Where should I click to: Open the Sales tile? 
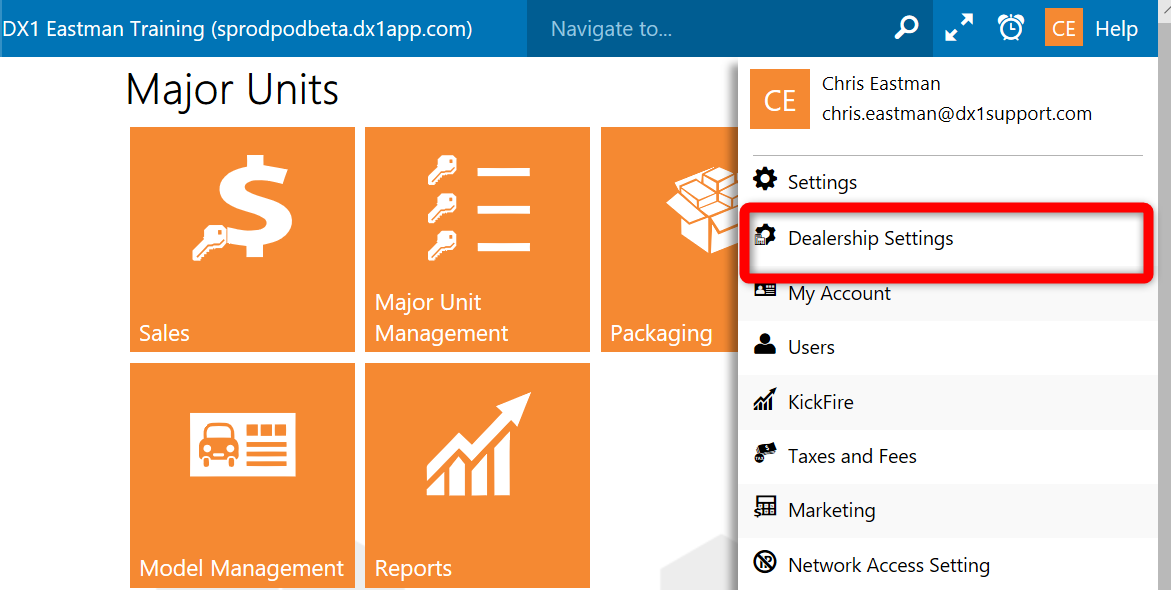242,239
